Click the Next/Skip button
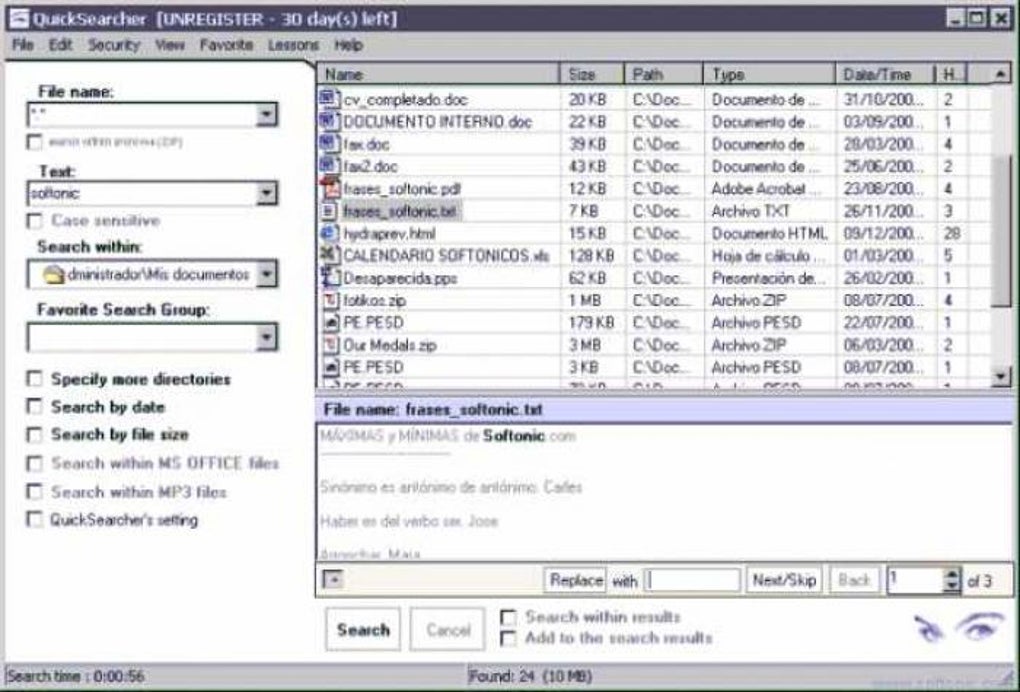 click(786, 578)
